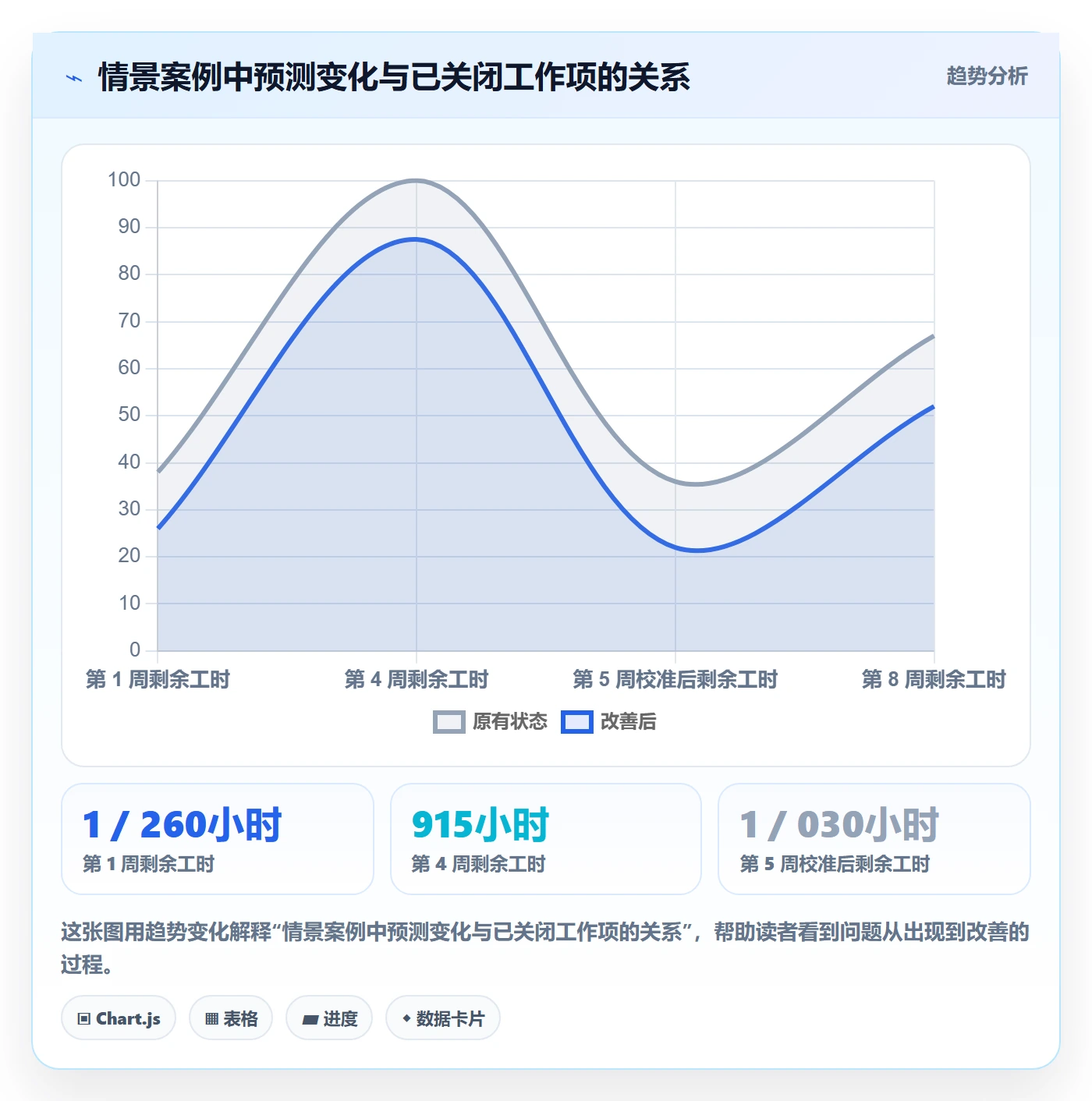The image size is (1092, 1101).
Task: Open the 1 / 030小时 stat card
Action: click(874, 838)
